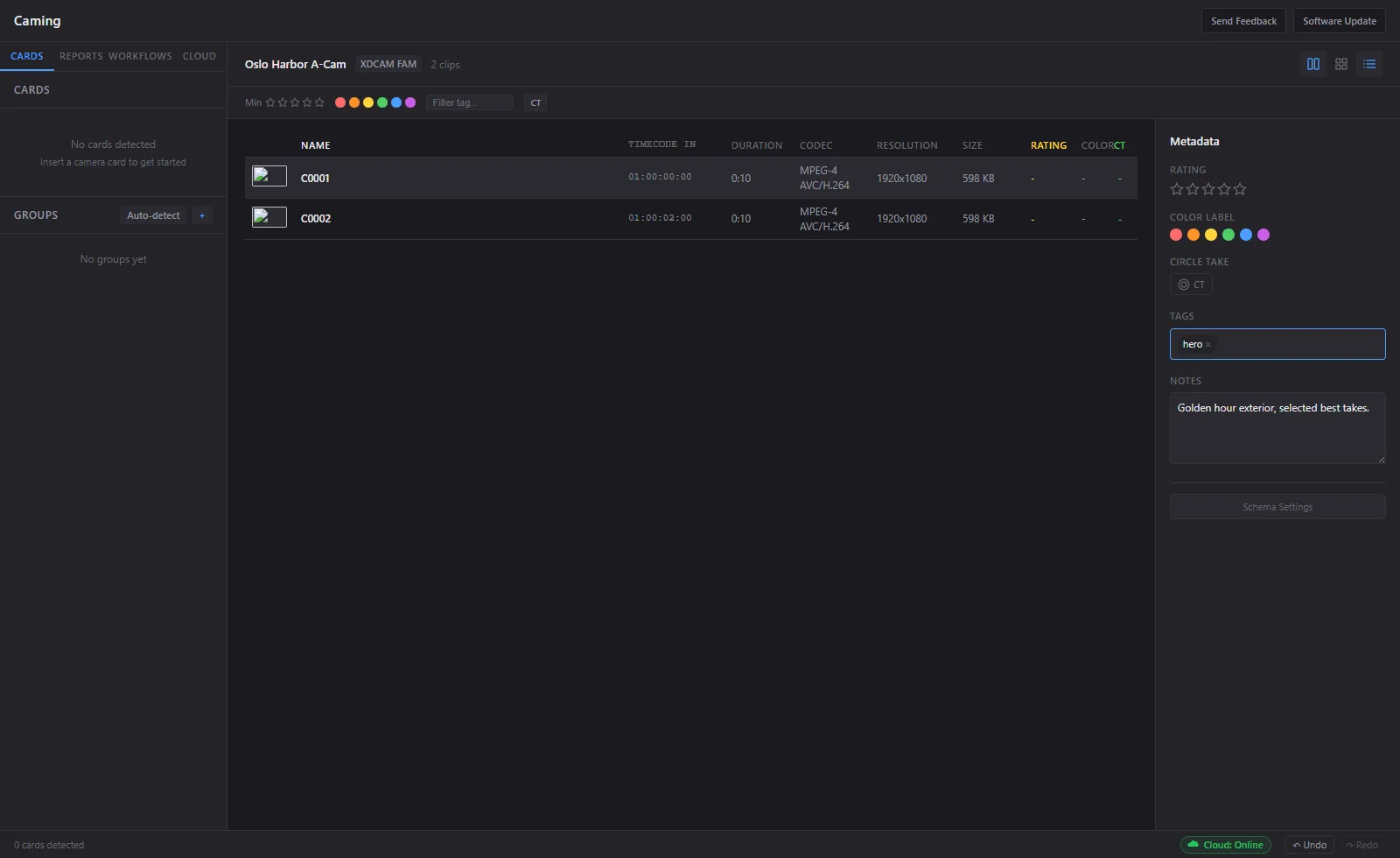Sort clips by the RATING column
Viewport: 1400px width, 858px height.
coord(1048,145)
